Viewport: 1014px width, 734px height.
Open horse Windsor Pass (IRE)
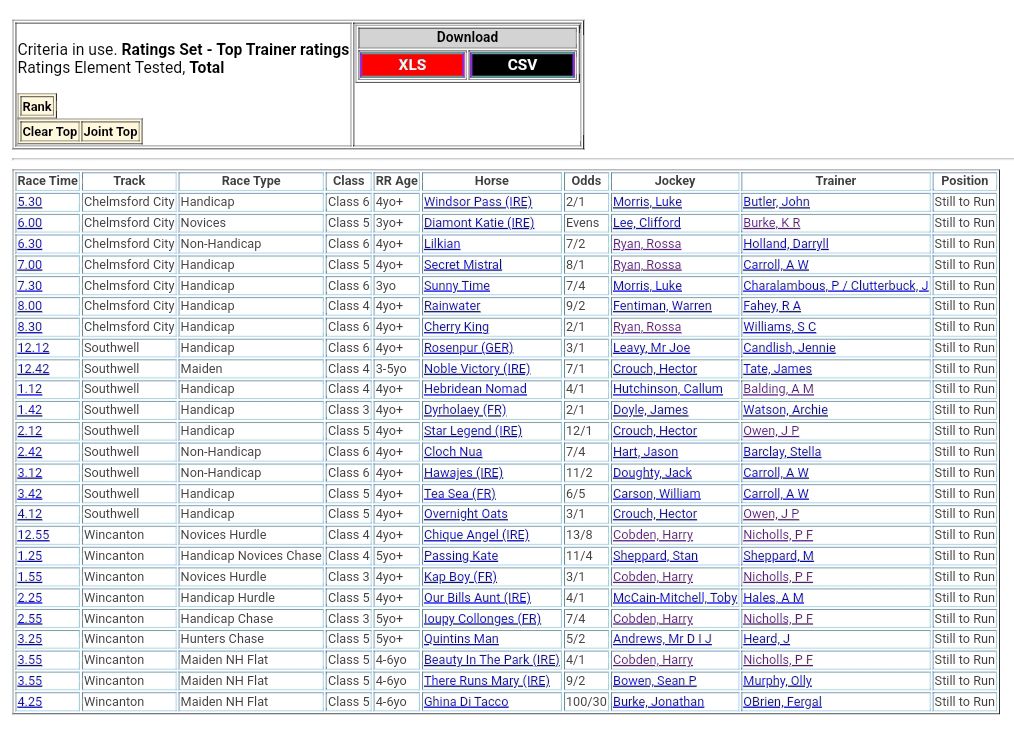pyautogui.click(x=476, y=202)
